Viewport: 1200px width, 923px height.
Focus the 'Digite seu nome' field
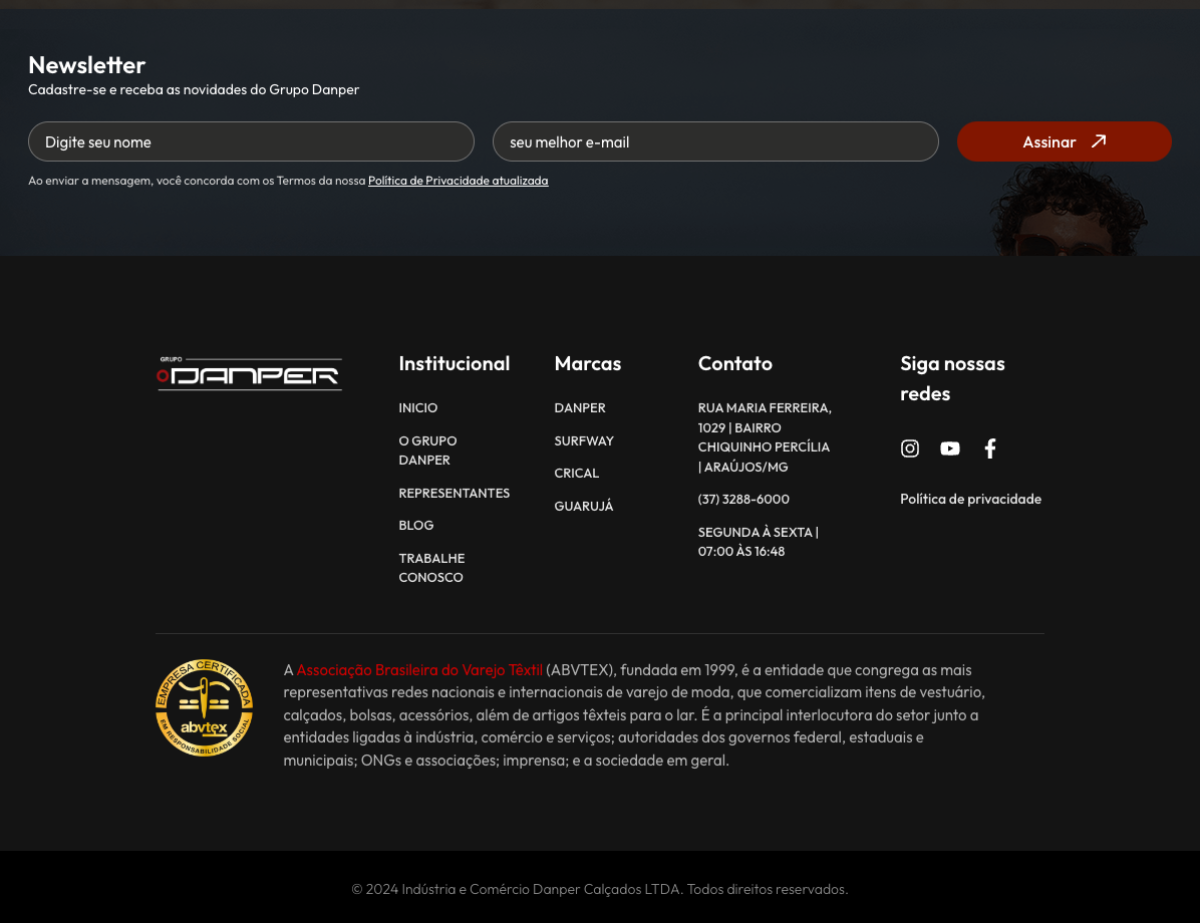tap(251, 142)
